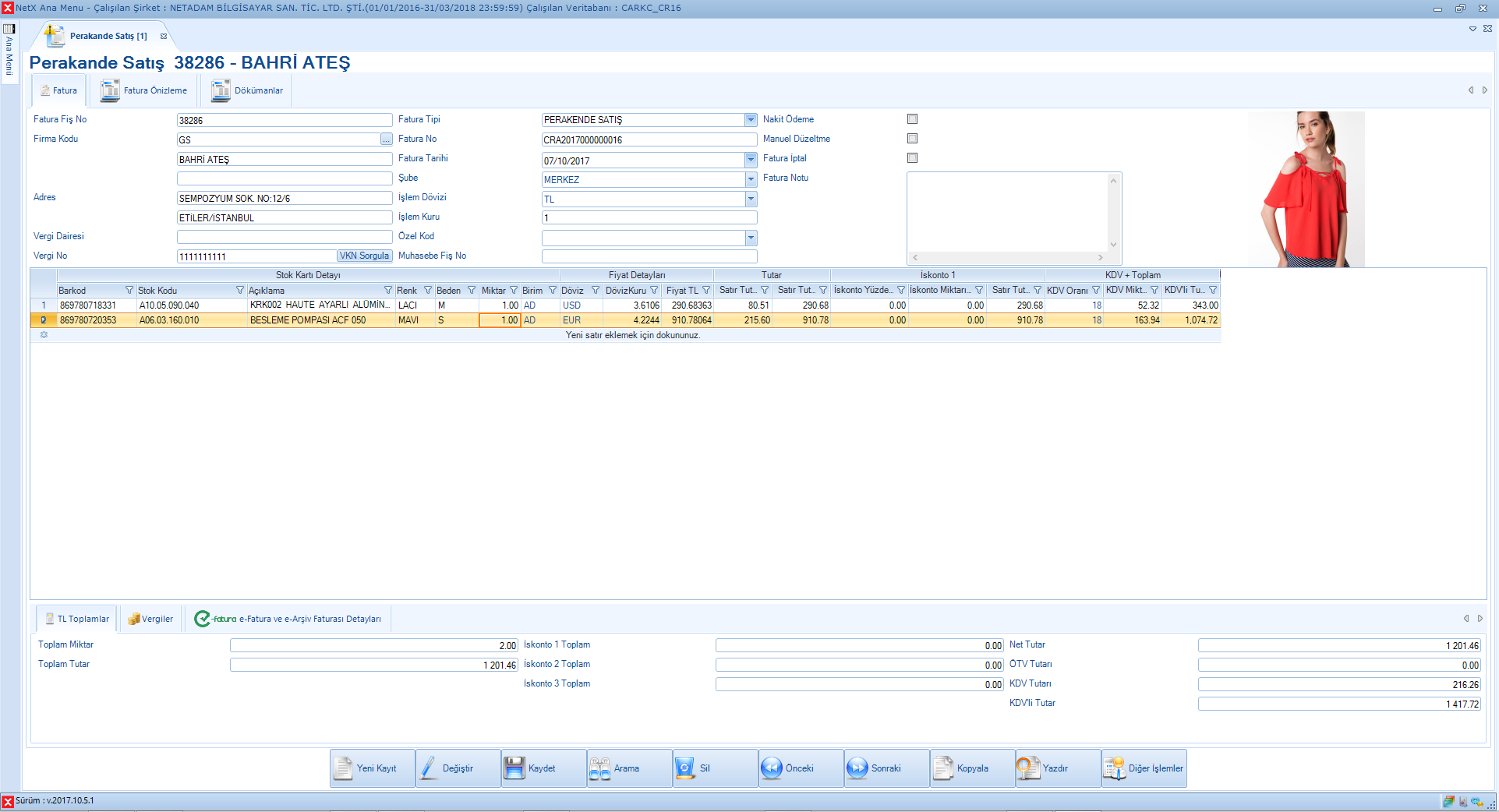Click the product photo thumbnail
The width and height of the screenshot is (1499, 812).
click(x=1306, y=189)
